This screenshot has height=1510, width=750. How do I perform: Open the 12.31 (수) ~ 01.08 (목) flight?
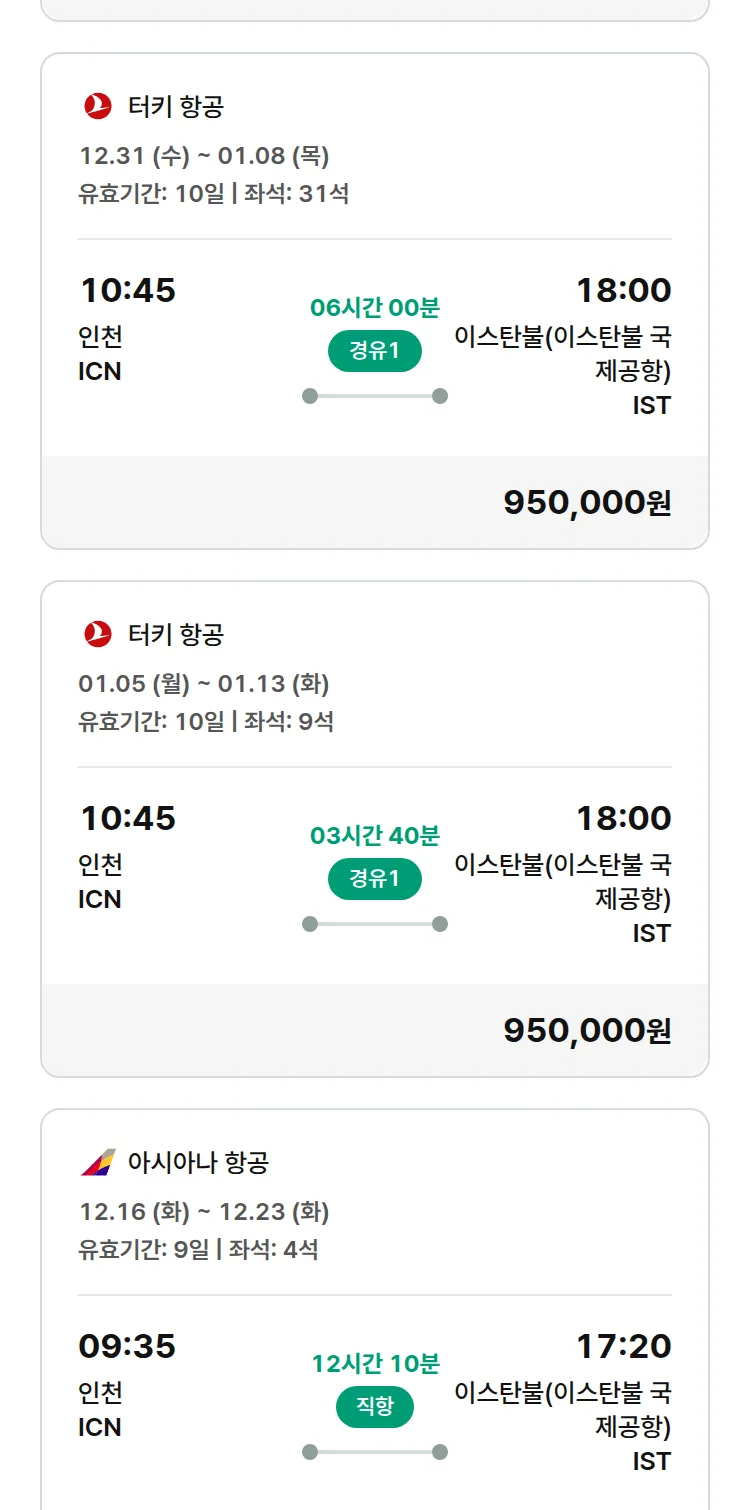pos(204,156)
